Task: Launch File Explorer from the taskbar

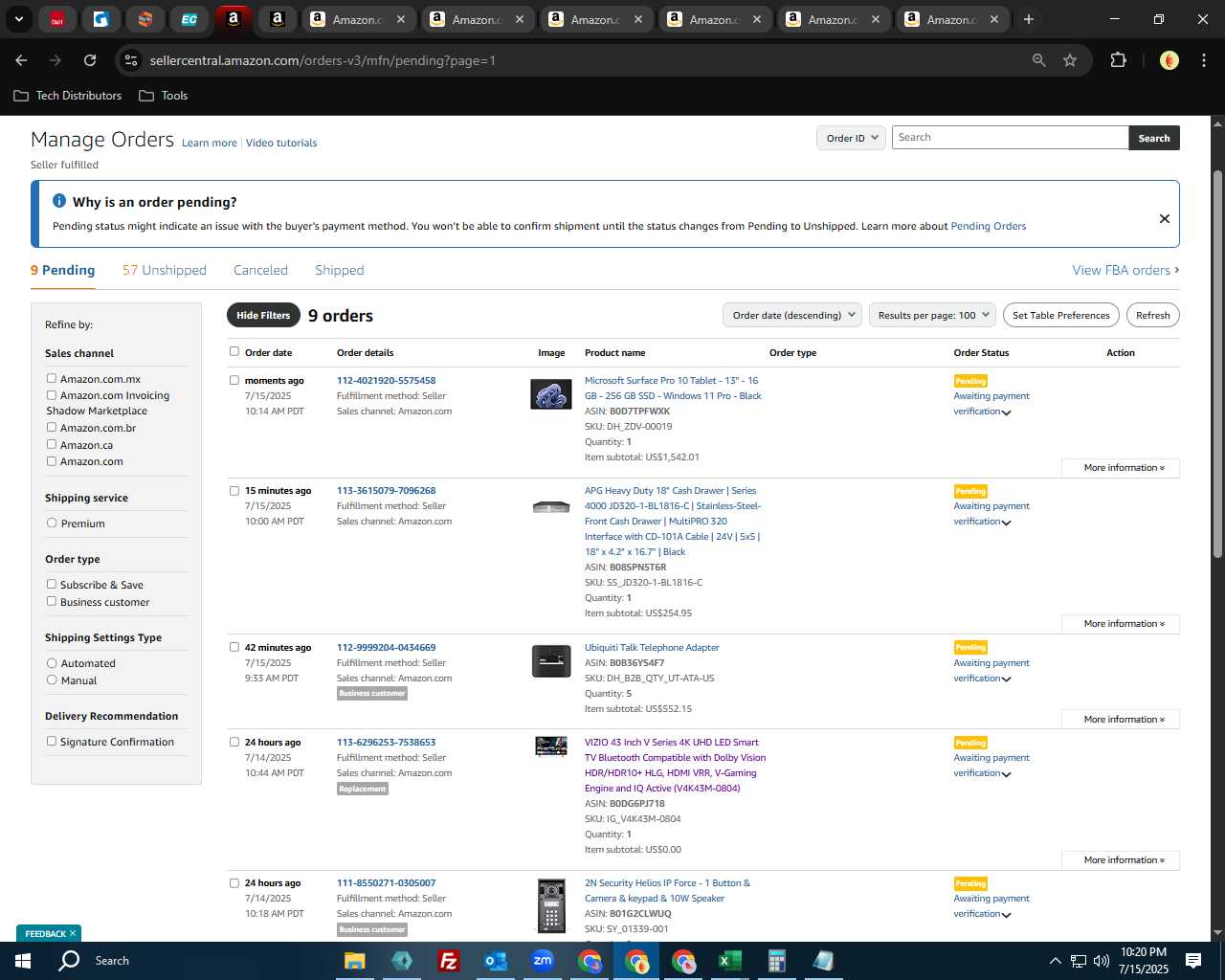Action: pos(355,961)
